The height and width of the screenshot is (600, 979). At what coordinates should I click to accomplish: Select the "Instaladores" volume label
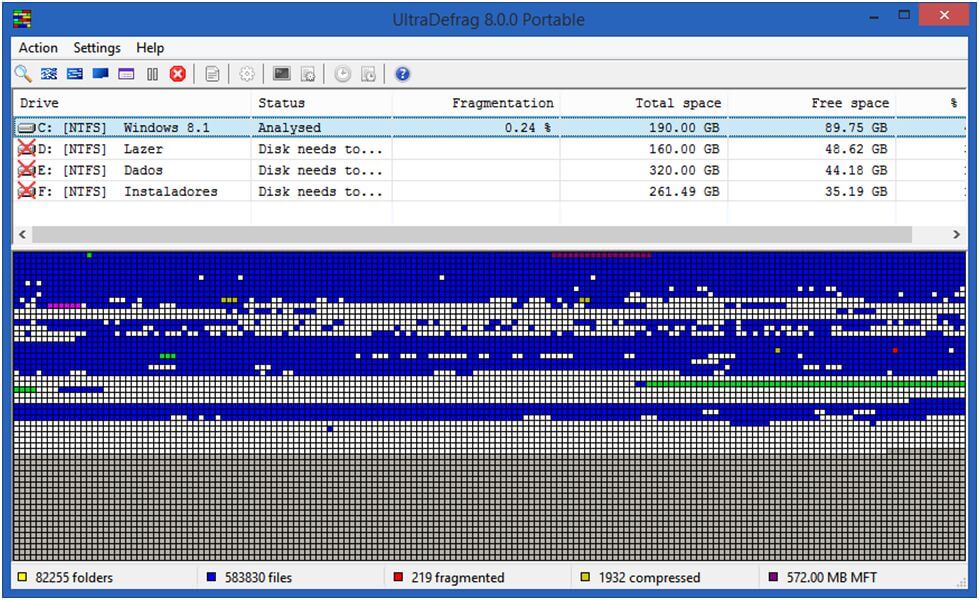tap(170, 192)
